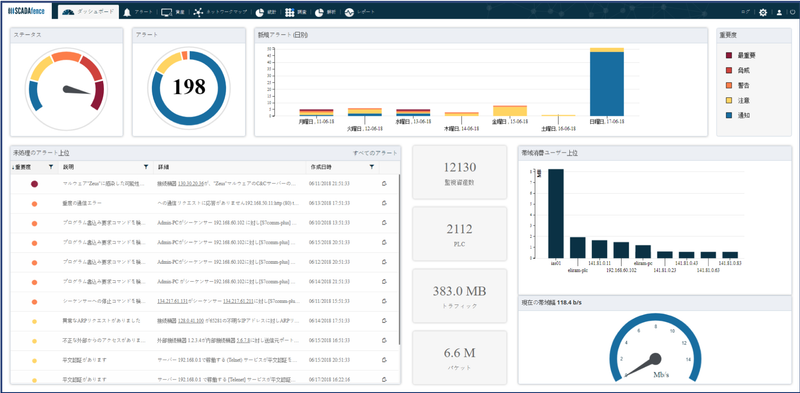Click the 危威 red legend swatch
This screenshot has height=393, width=800.
tap(729, 70)
